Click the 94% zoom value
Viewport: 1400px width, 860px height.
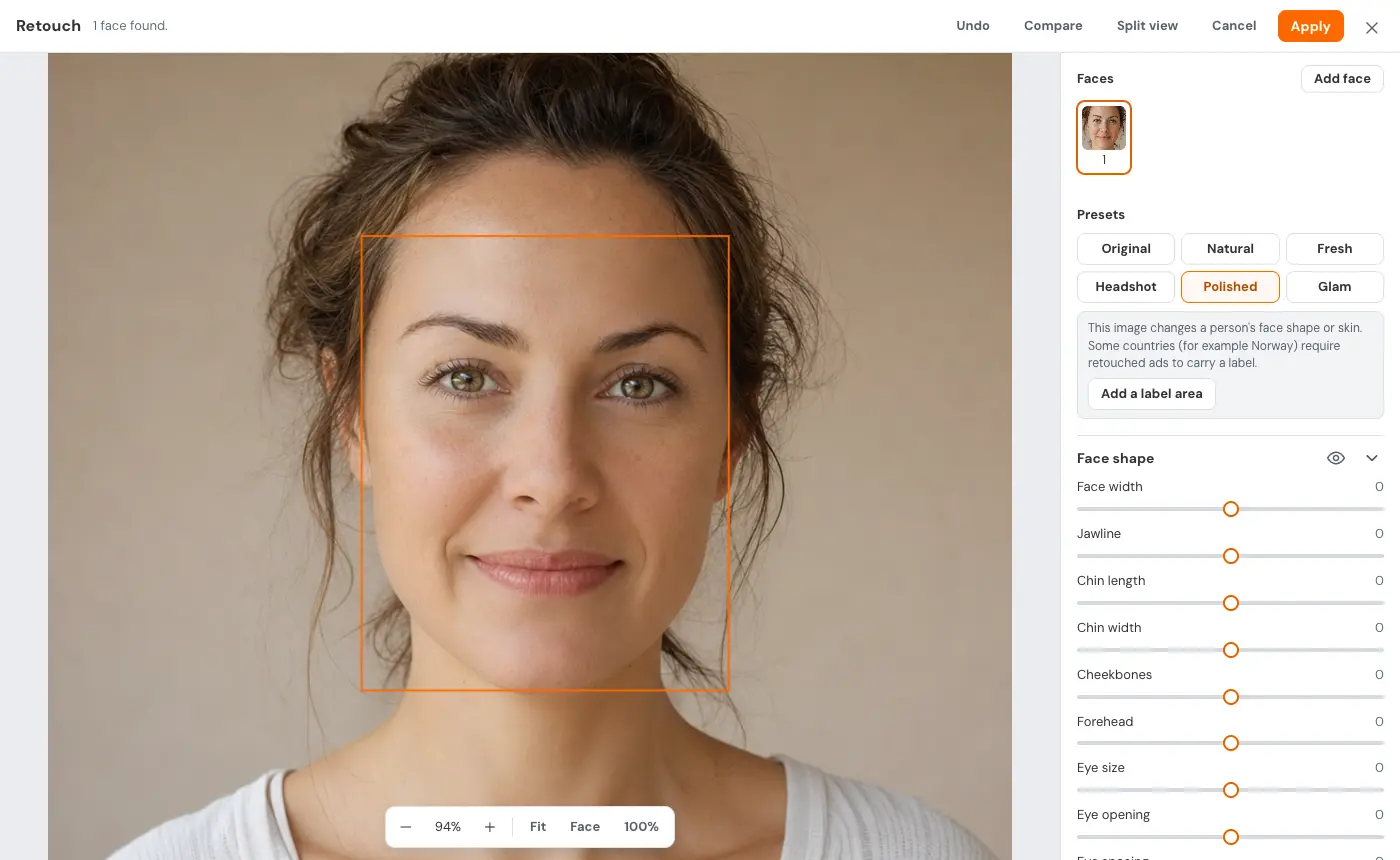[x=448, y=827]
